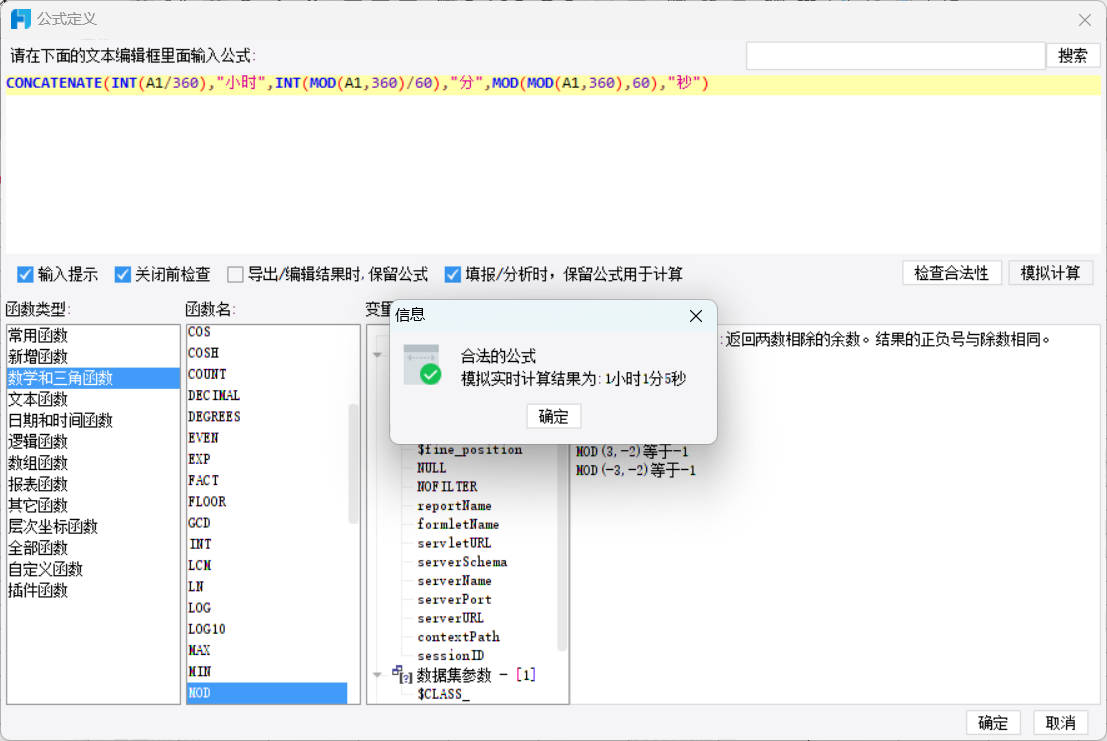This screenshot has width=1107, height=741.
Task: Select the FACT function
Action: [268, 480]
